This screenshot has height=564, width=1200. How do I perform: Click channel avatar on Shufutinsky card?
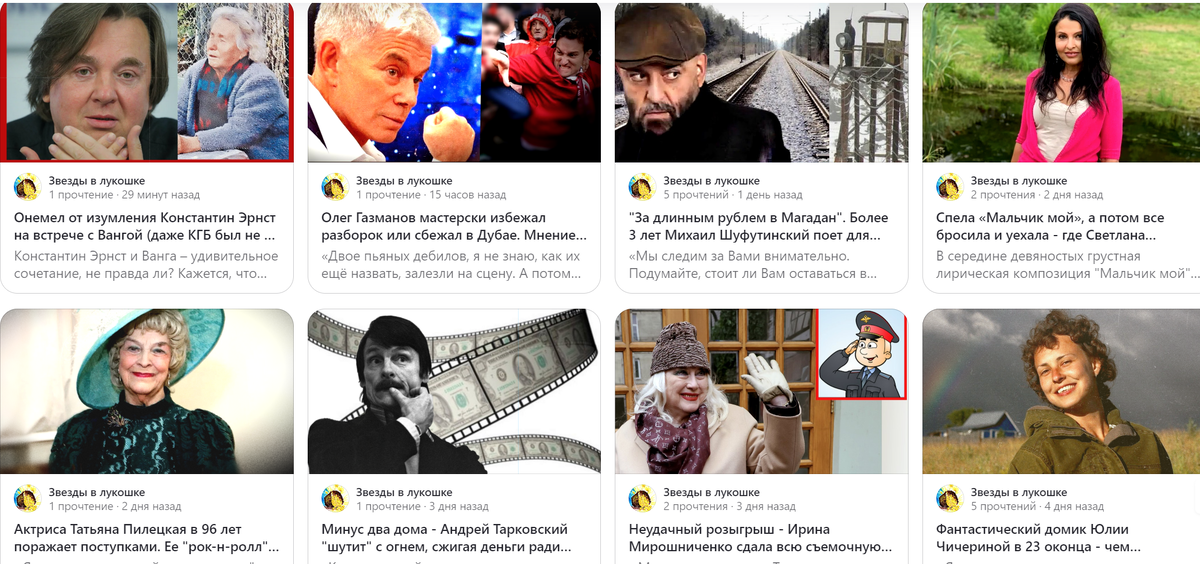(641, 187)
